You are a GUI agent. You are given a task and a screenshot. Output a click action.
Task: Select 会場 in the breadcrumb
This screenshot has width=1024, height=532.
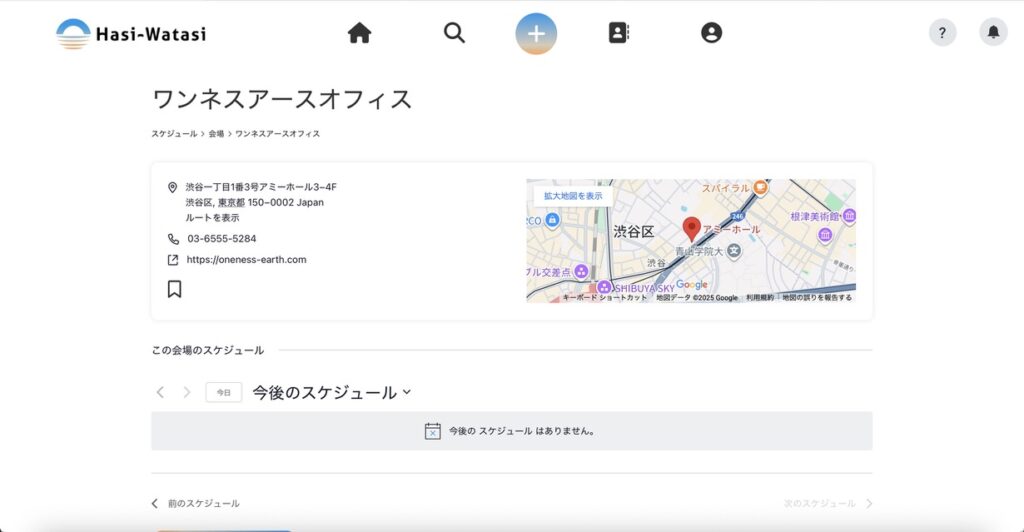pyautogui.click(x=216, y=133)
